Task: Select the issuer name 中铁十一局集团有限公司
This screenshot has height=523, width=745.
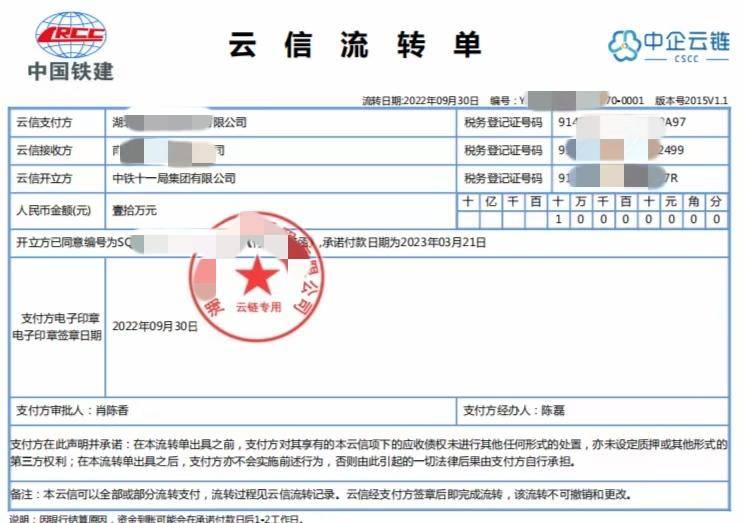Action: (x=174, y=179)
